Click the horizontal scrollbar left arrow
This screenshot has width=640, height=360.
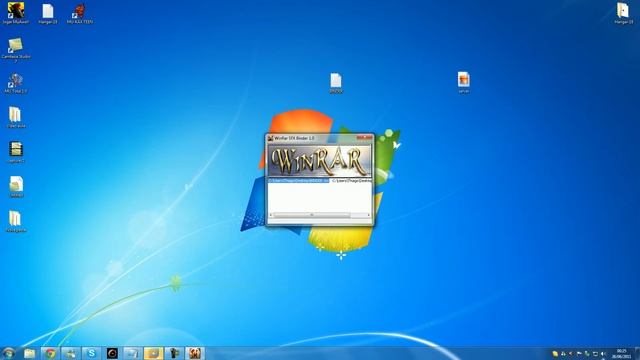(x=270, y=215)
